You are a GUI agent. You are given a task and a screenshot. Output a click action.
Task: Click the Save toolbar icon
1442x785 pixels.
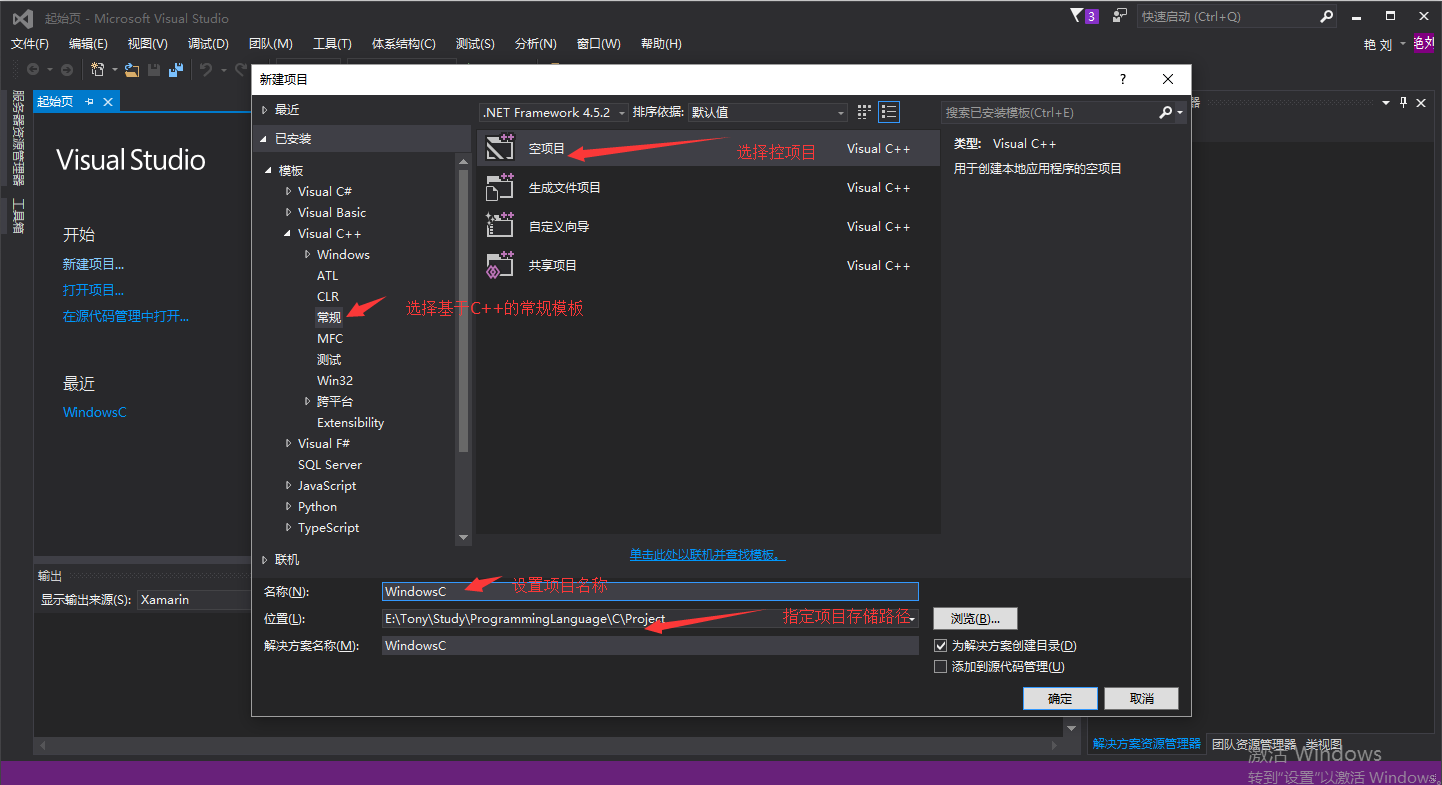154,70
